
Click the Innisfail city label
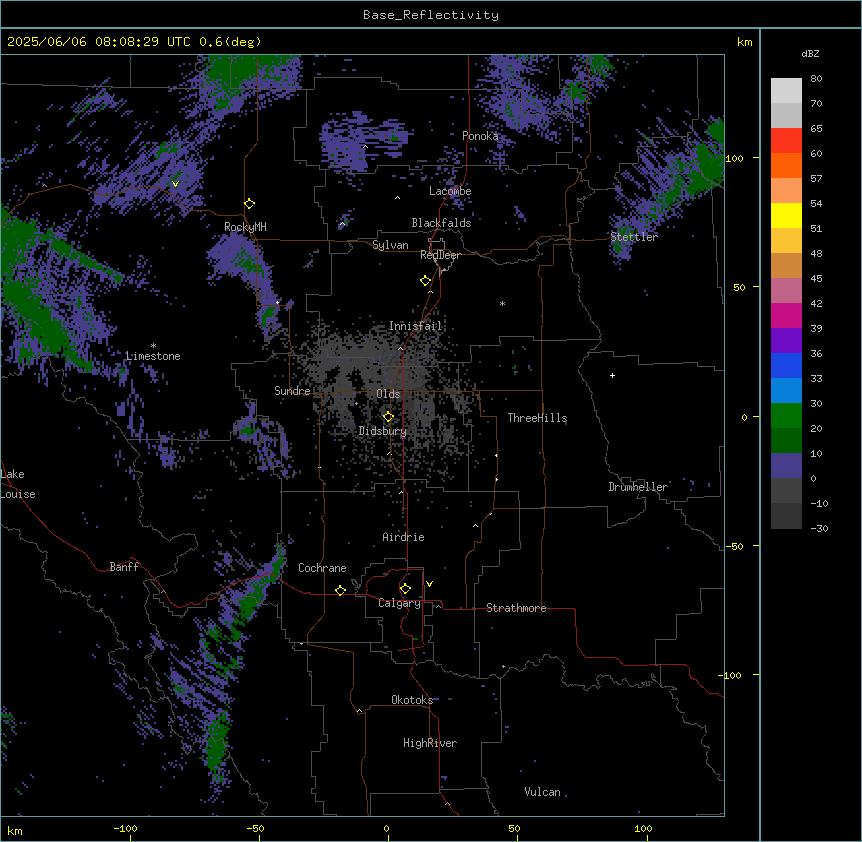tap(415, 326)
